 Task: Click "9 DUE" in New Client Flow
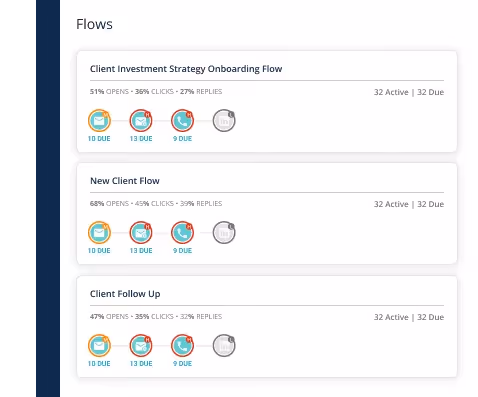click(182, 251)
